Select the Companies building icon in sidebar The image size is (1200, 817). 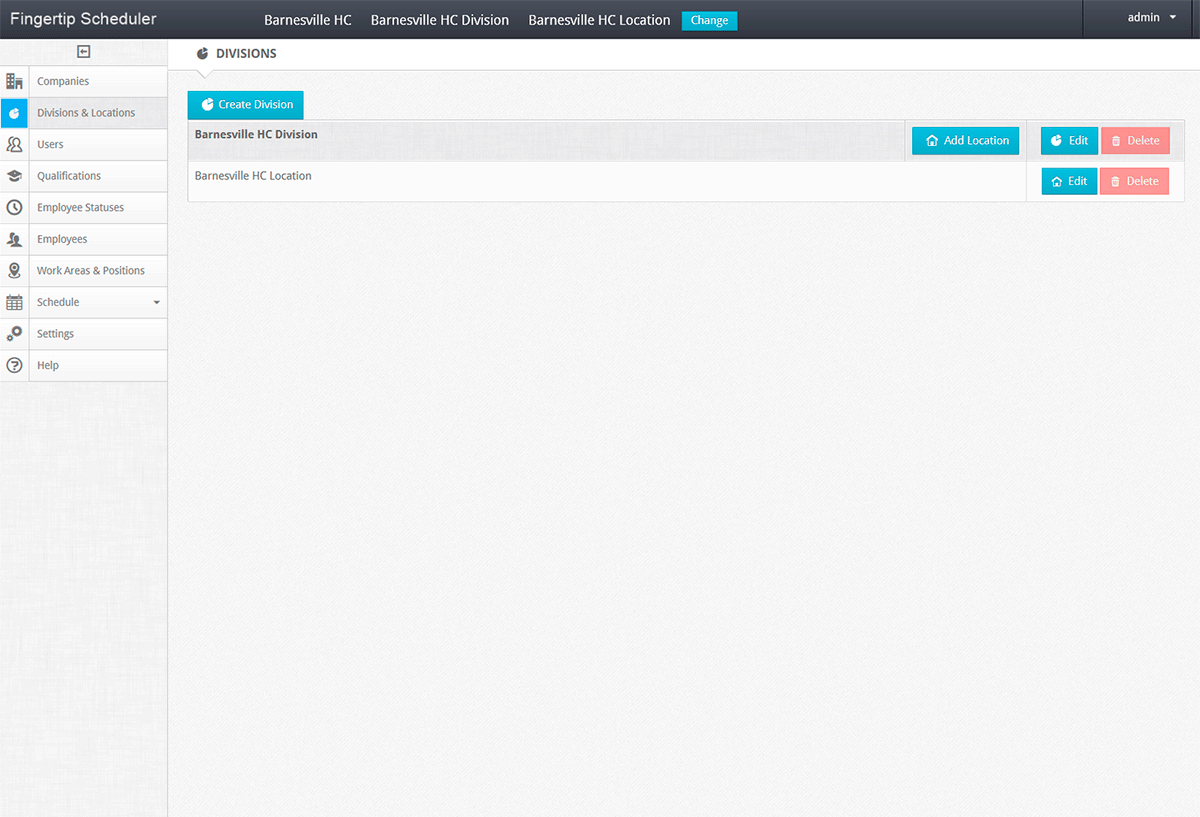(14, 81)
